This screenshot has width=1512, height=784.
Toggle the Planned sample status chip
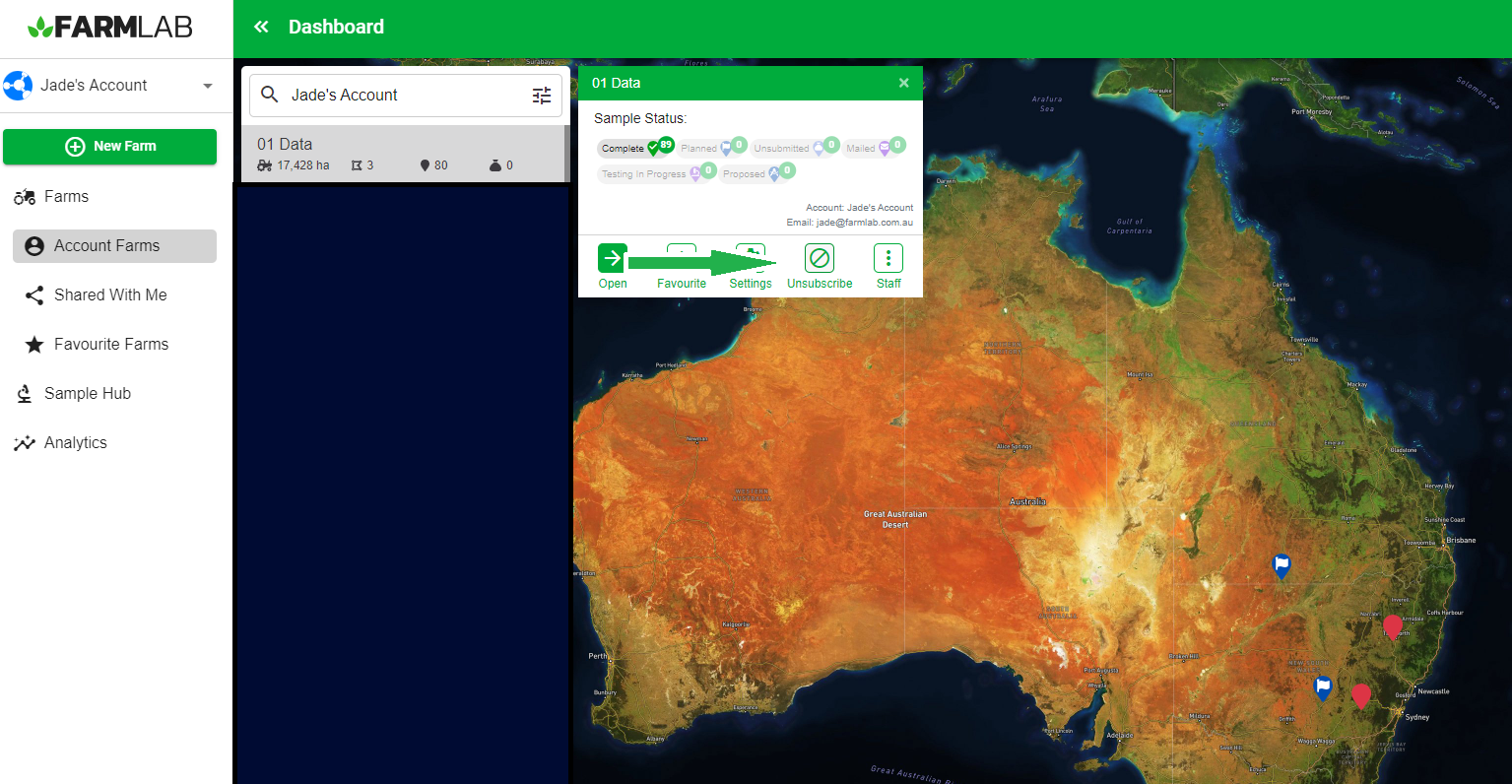tap(711, 148)
